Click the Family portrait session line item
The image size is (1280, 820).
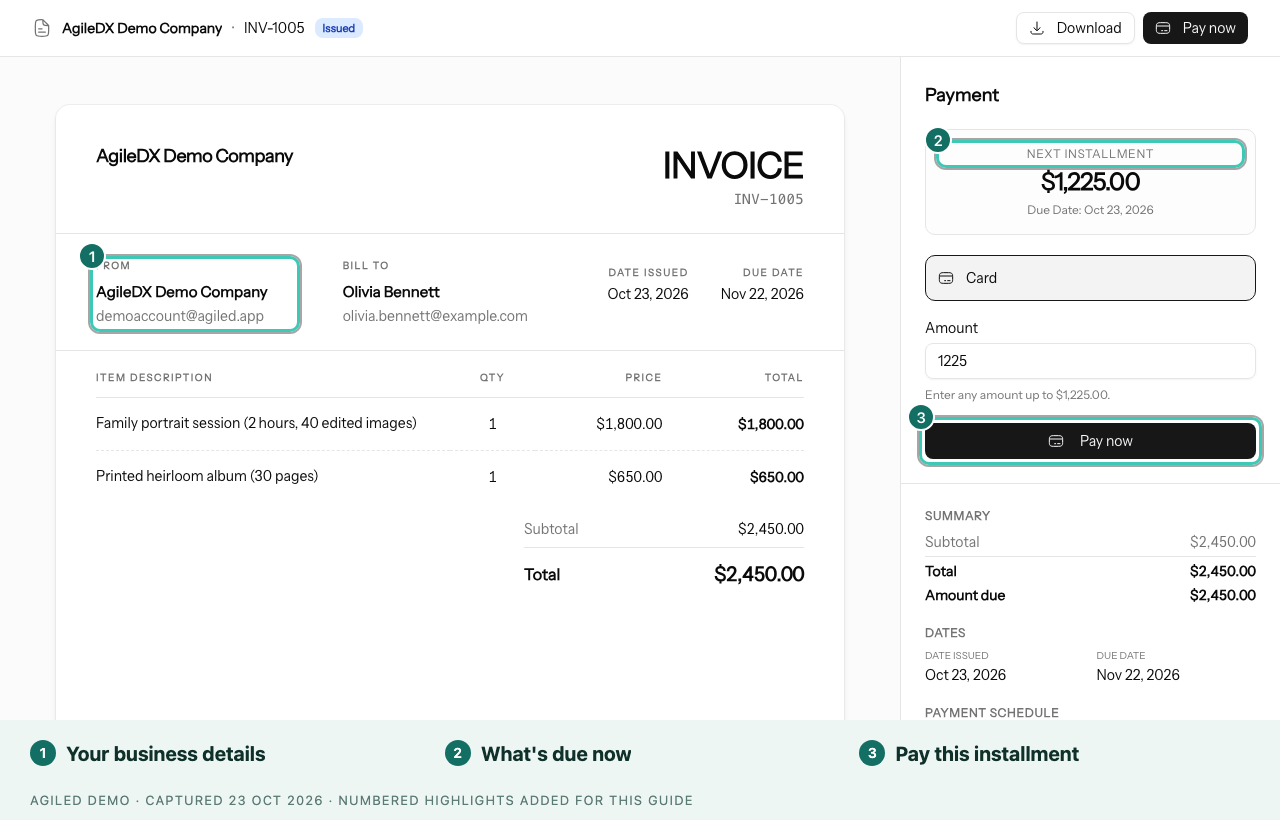256,423
